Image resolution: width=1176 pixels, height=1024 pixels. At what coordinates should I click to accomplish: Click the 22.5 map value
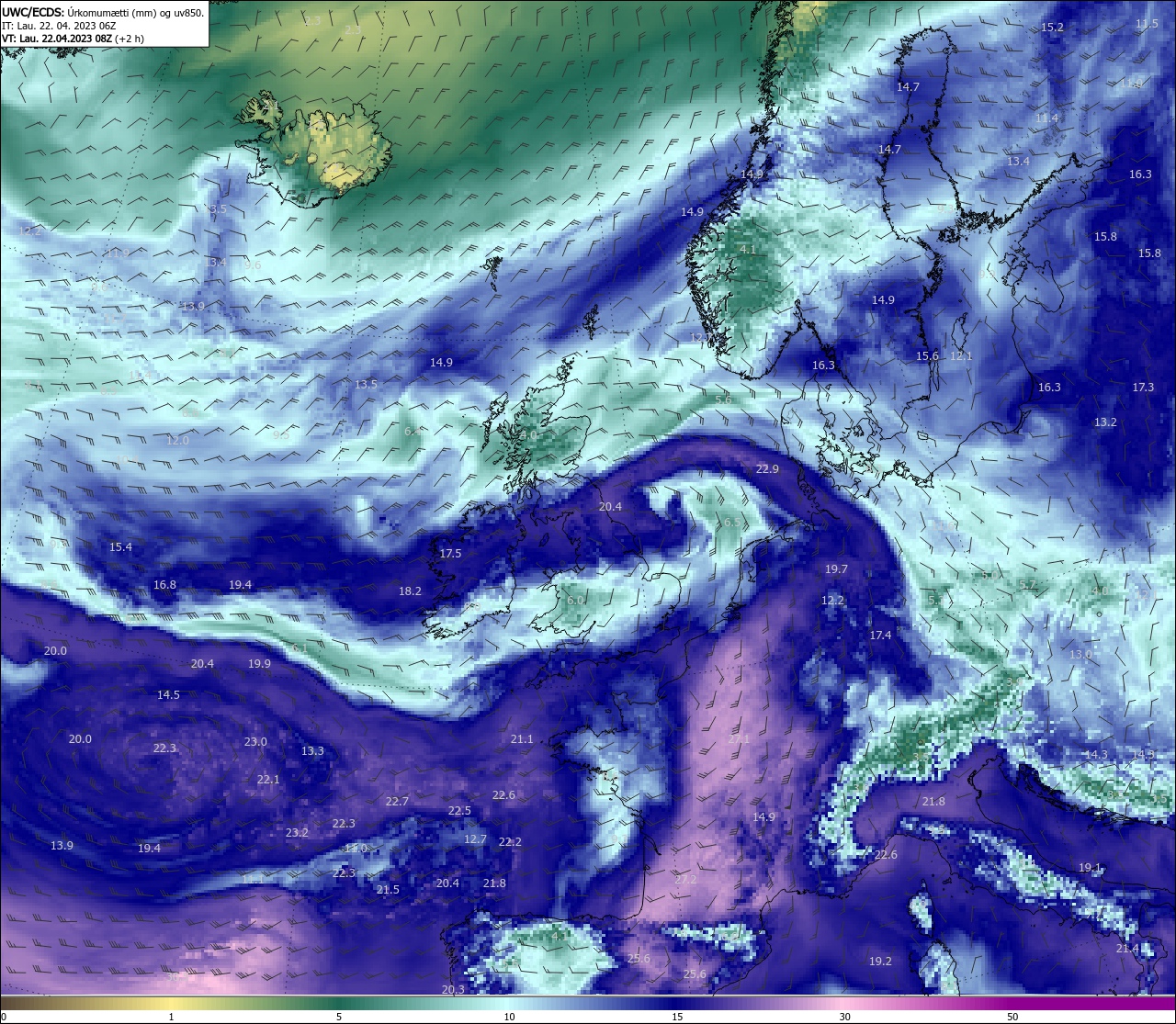459,810
